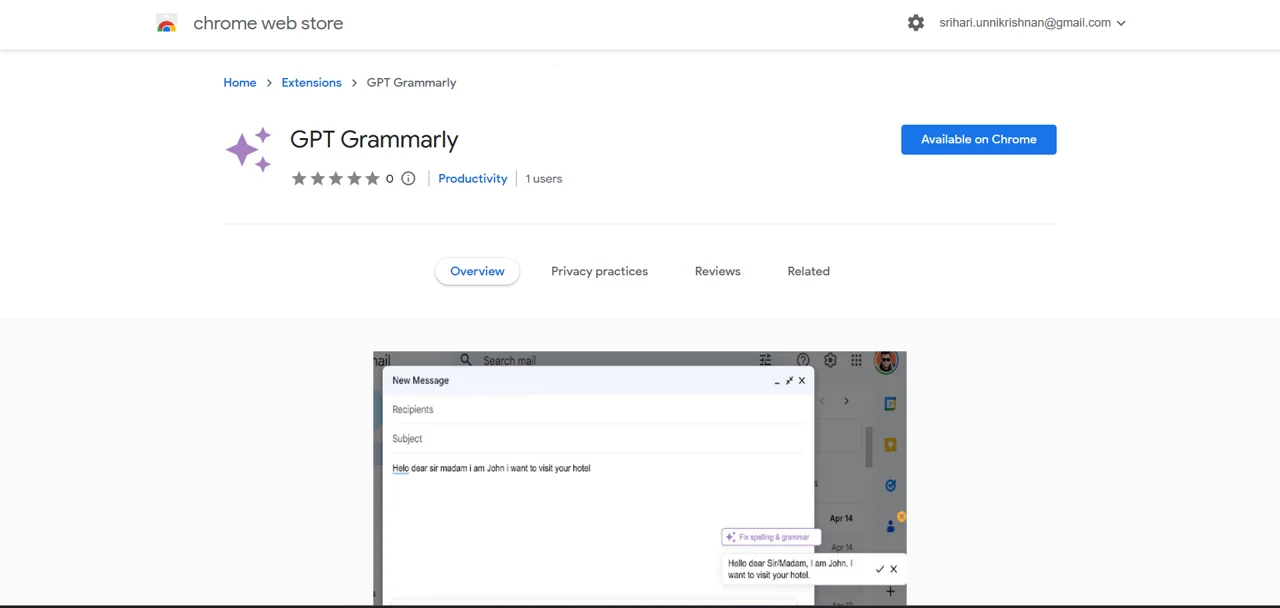The height and width of the screenshot is (608, 1280).
Task: Click the Productivity category link
Action: (x=472, y=179)
